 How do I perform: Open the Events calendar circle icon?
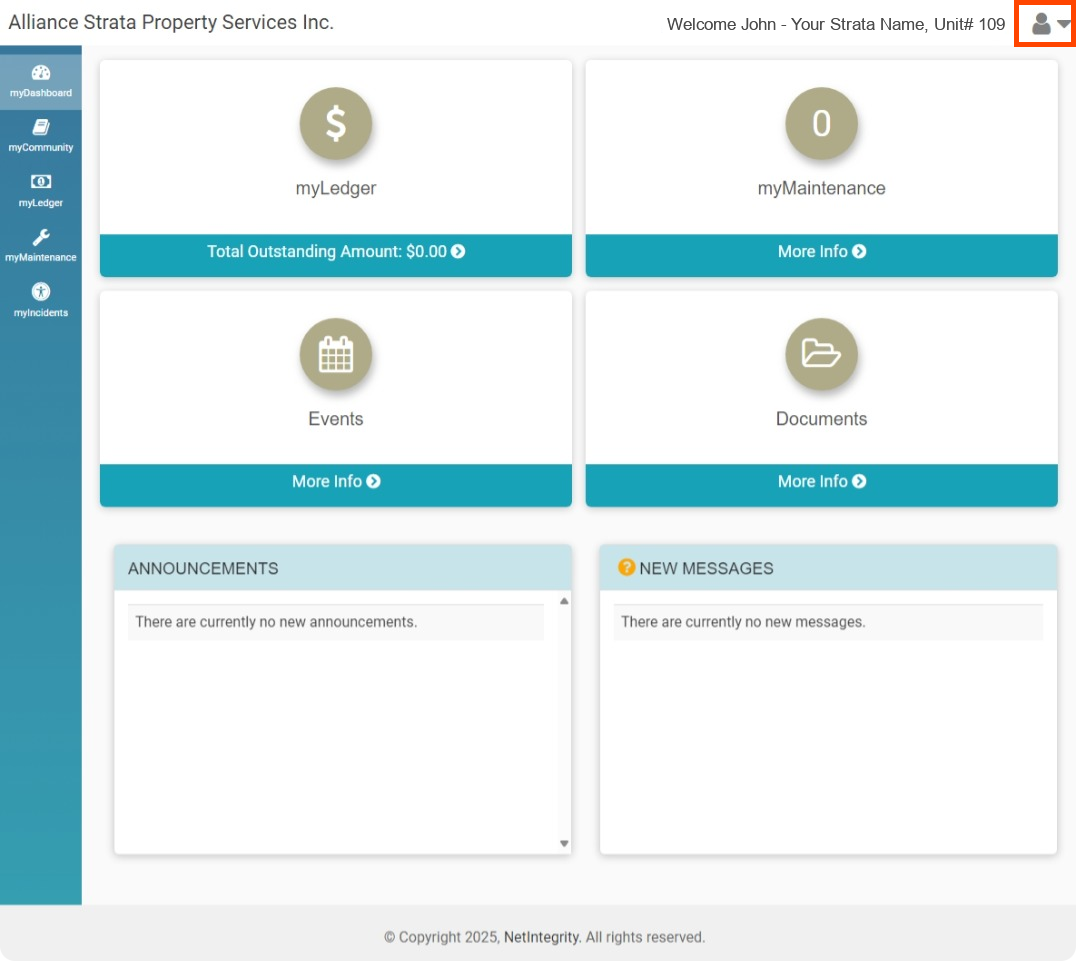click(x=336, y=355)
